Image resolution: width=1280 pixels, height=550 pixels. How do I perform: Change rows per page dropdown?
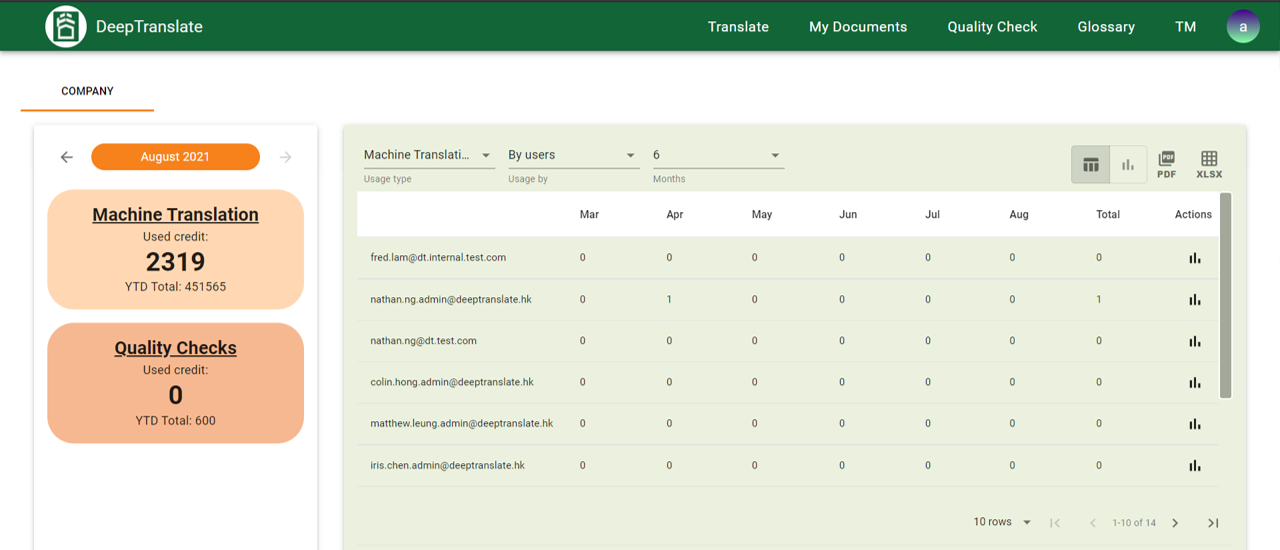pos(1003,522)
